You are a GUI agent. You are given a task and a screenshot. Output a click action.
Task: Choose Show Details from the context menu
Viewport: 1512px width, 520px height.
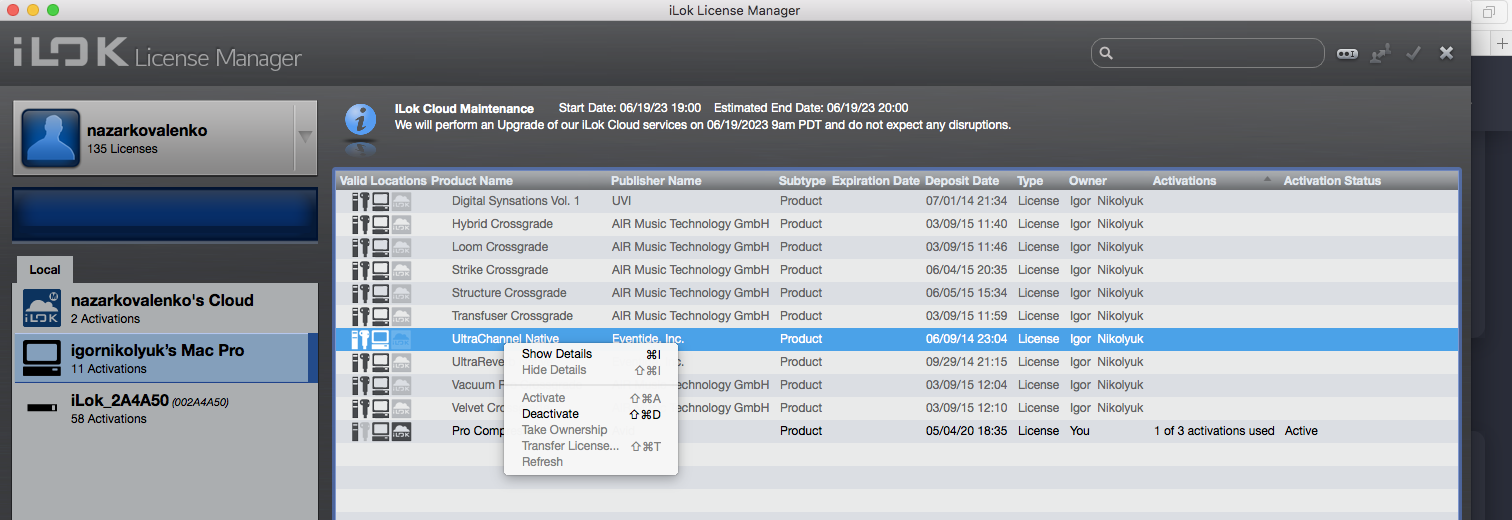(x=557, y=354)
